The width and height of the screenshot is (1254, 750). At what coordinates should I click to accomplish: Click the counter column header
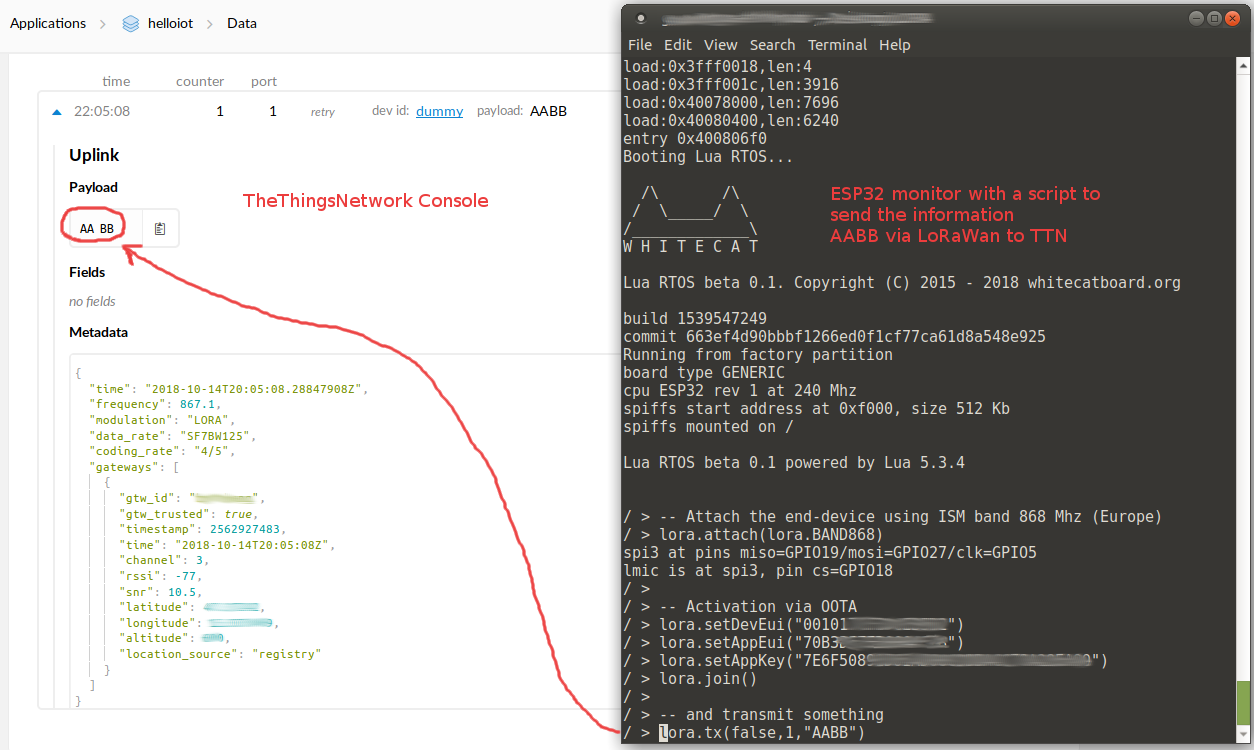click(200, 81)
